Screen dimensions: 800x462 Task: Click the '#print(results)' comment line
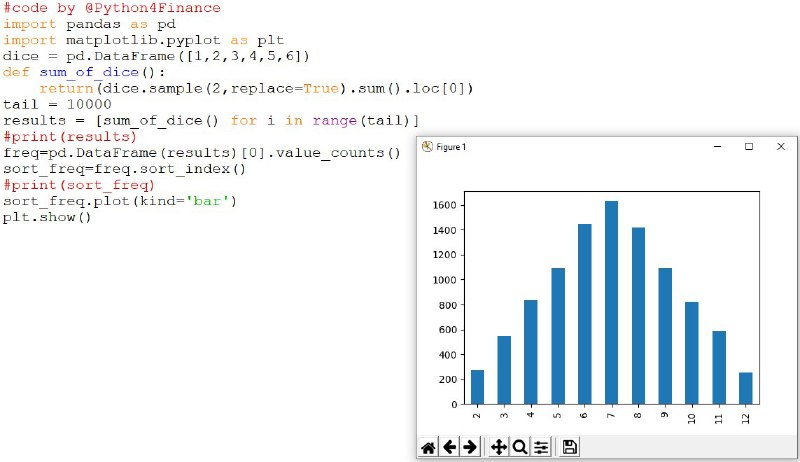[x=70, y=137]
